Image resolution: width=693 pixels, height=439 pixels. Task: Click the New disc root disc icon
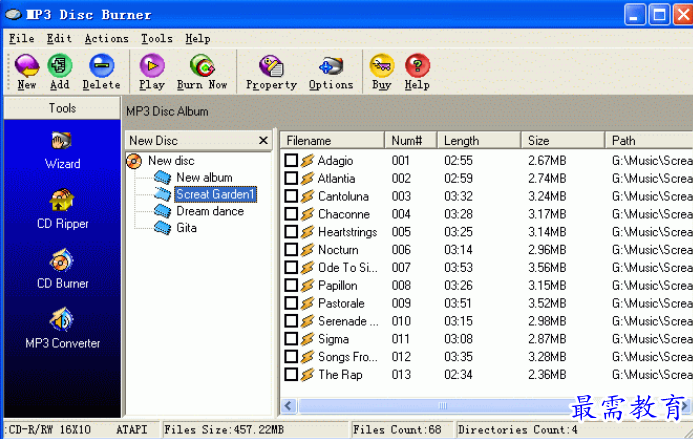pos(134,161)
